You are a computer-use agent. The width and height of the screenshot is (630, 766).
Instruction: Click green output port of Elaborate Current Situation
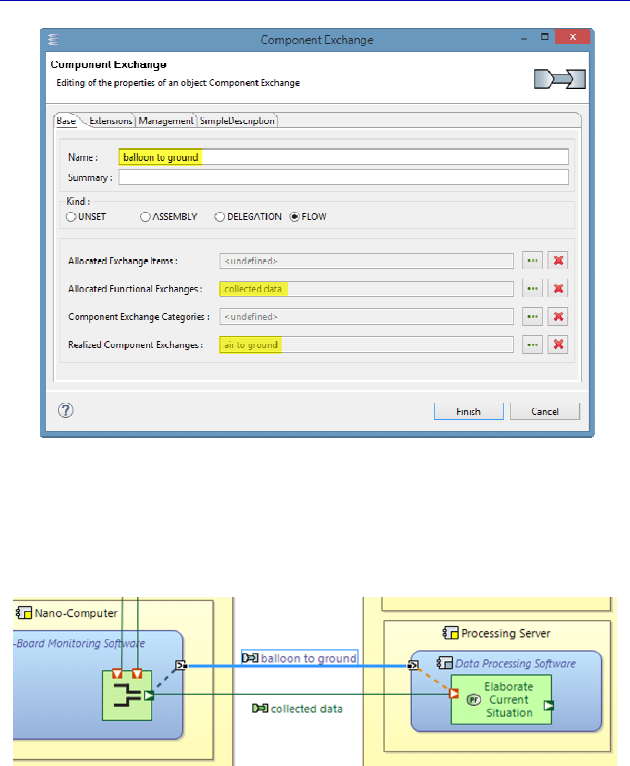(x=549, y=705)
